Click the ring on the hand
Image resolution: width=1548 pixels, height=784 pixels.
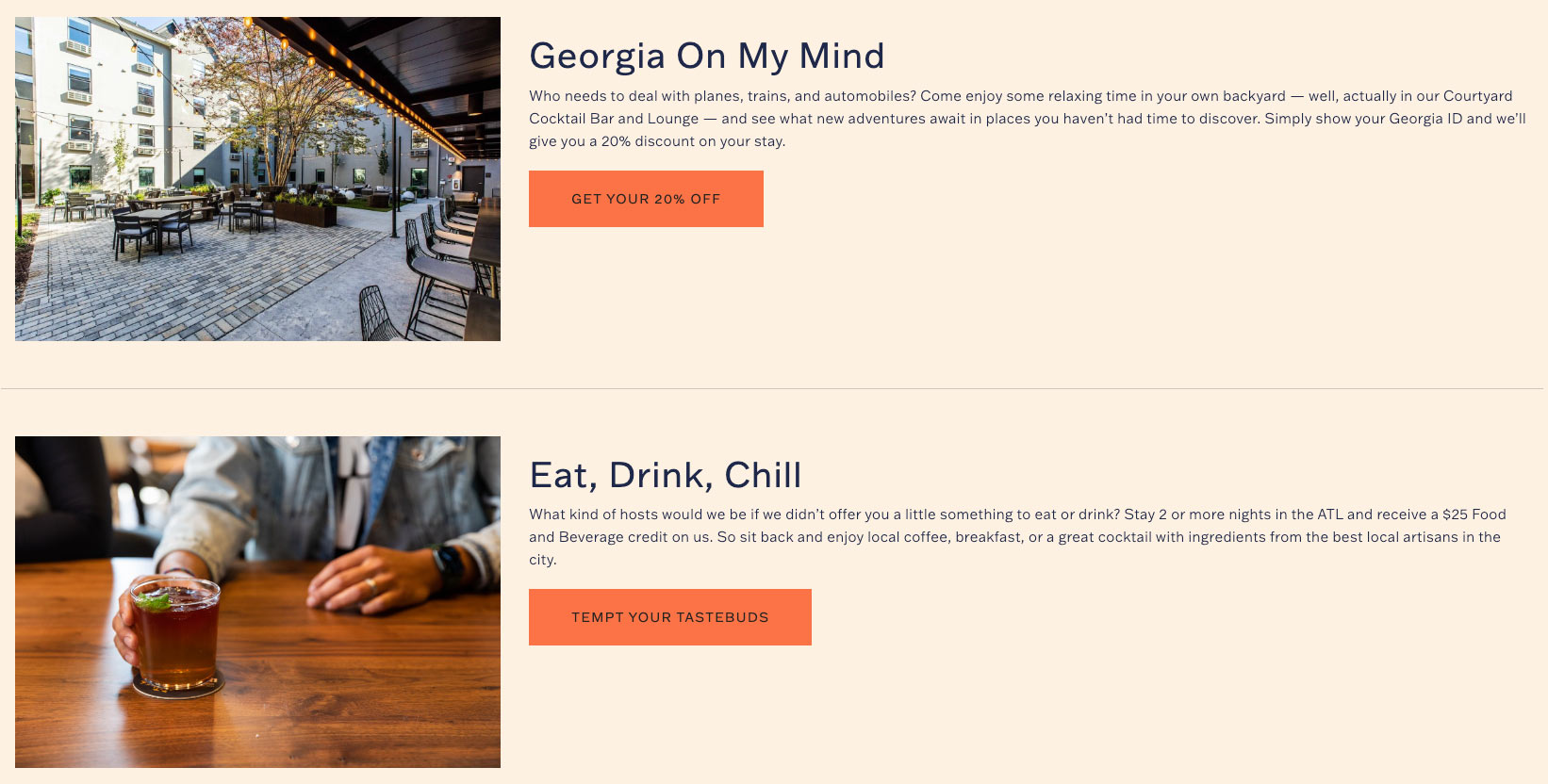[371, 585]
